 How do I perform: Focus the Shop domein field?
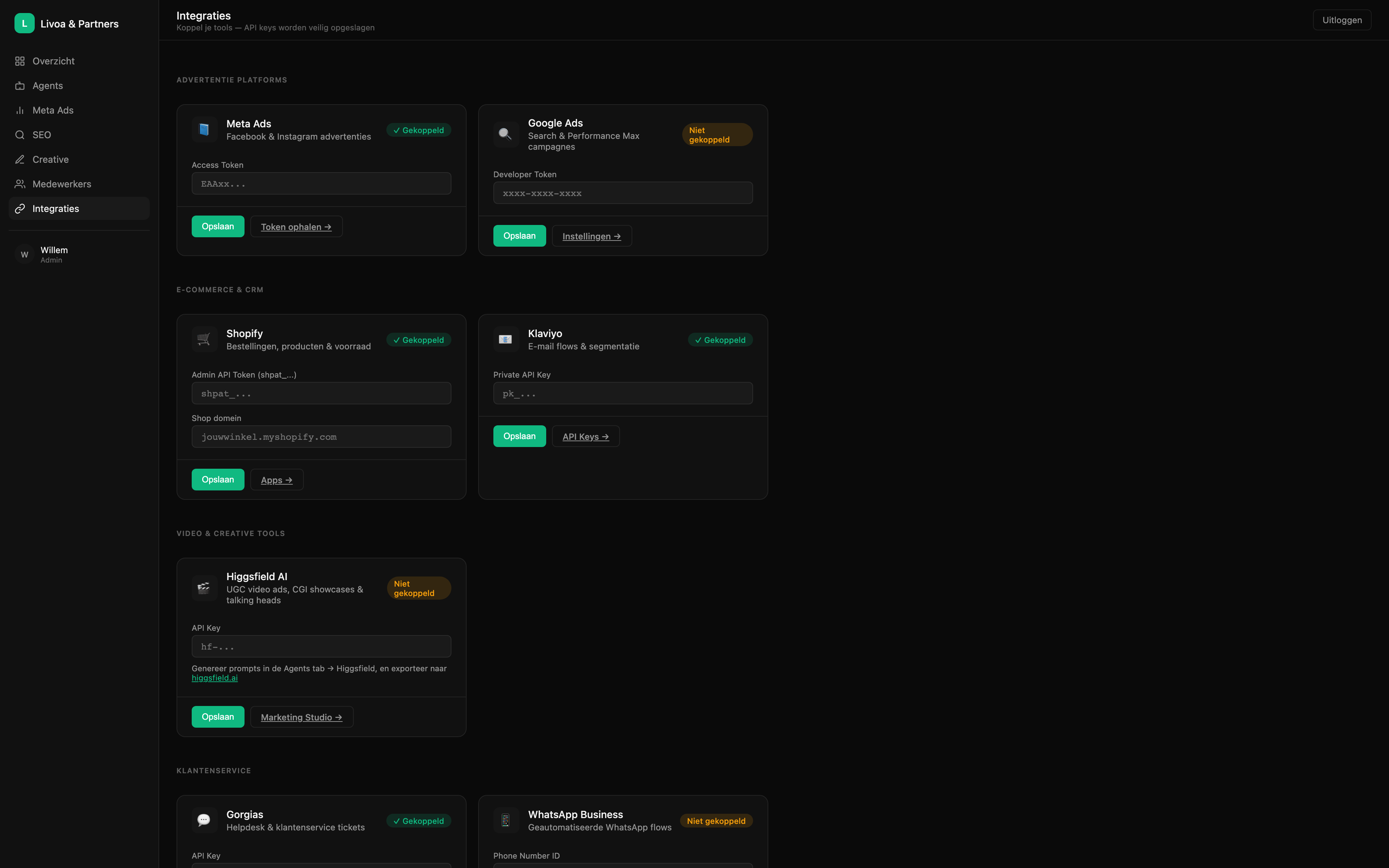click(322, 437)
